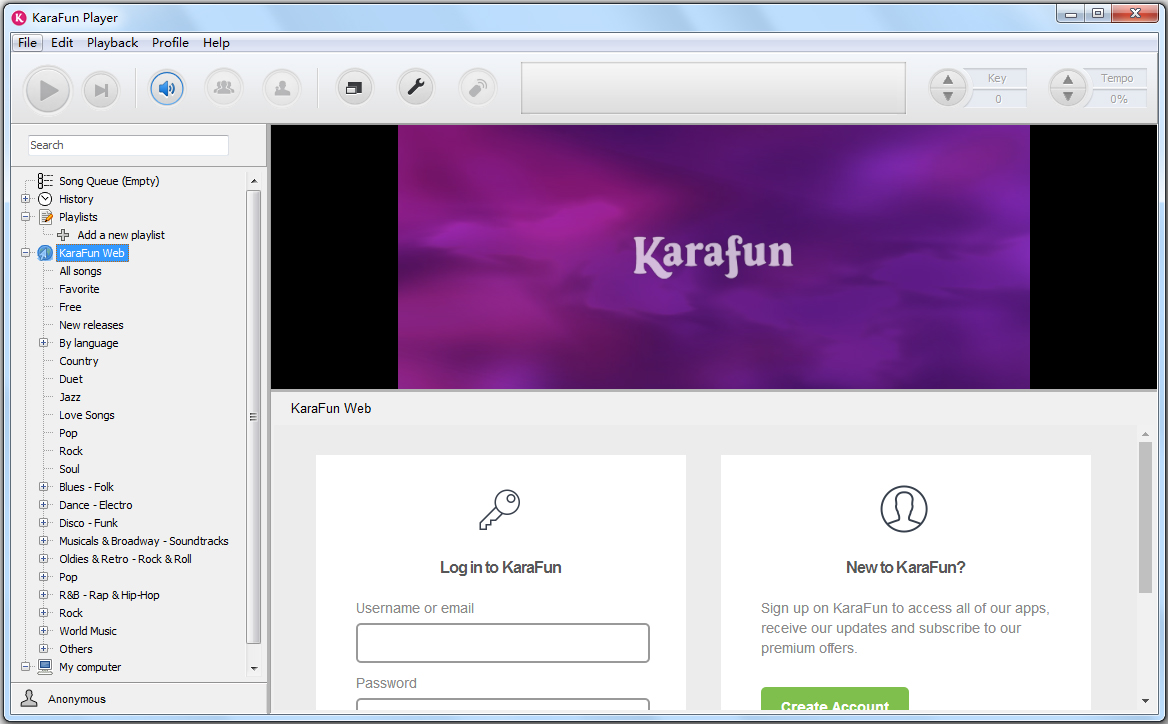Click the web panel vertical scrollbar thumb
Image resolution: width=1168 pixels, height=724 pixels.
[1145, 518]
